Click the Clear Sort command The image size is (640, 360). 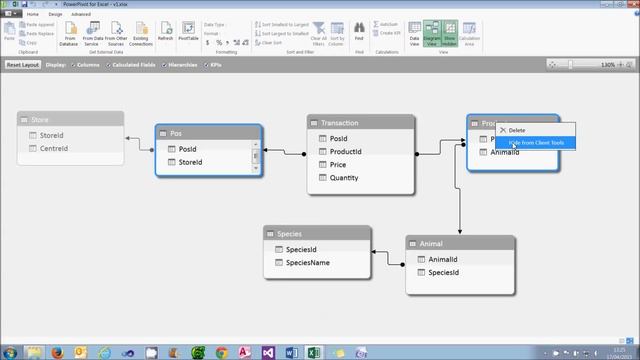[x=269, y=42]
